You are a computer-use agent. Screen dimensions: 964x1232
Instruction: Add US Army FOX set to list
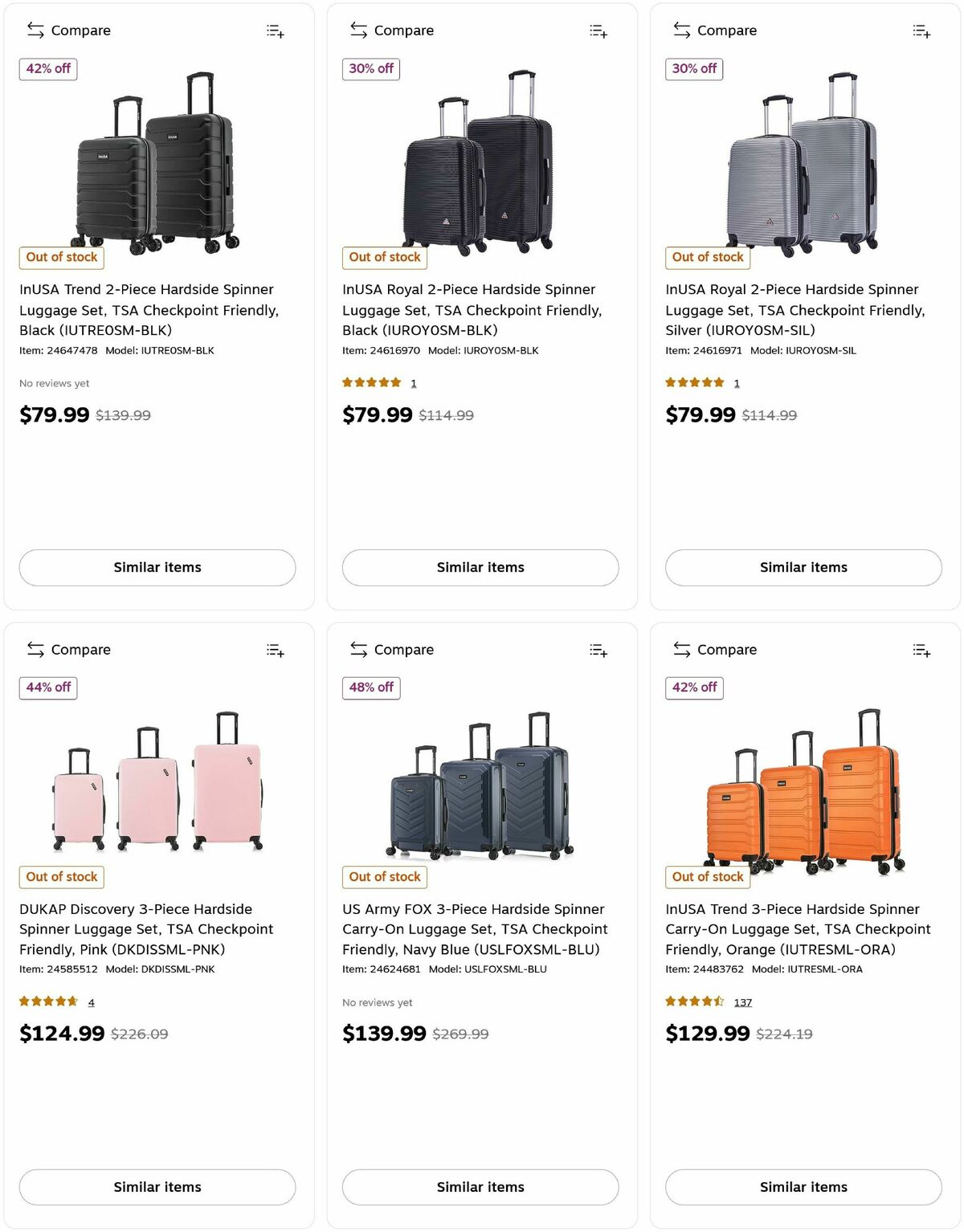pyautogui.click(x=598, y=651)
